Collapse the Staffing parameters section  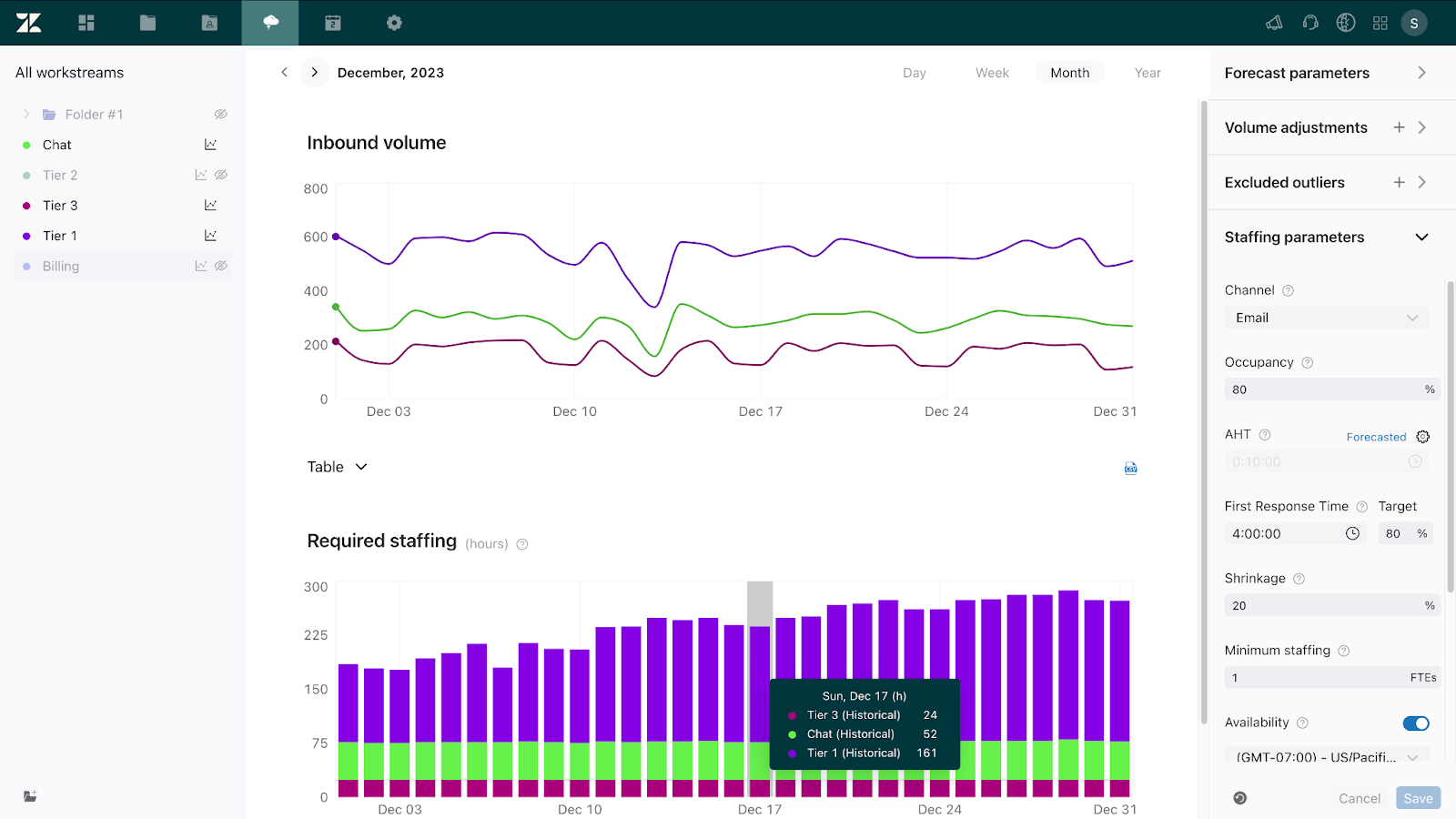(x=1421, y=237)
